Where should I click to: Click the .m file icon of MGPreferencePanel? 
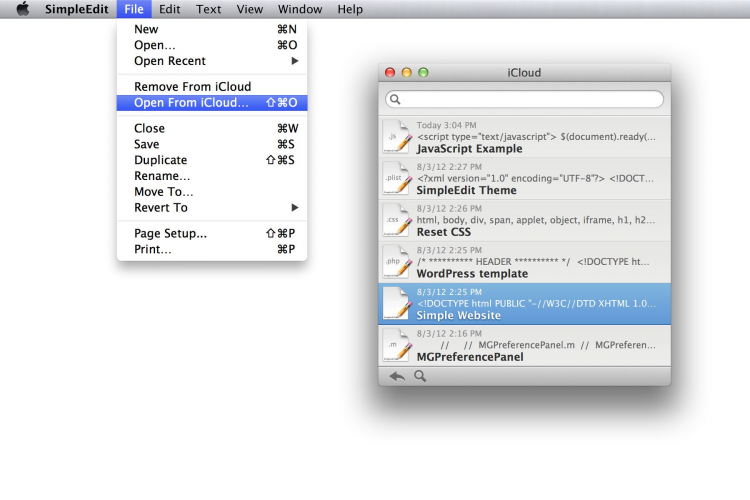coord(397,345)
